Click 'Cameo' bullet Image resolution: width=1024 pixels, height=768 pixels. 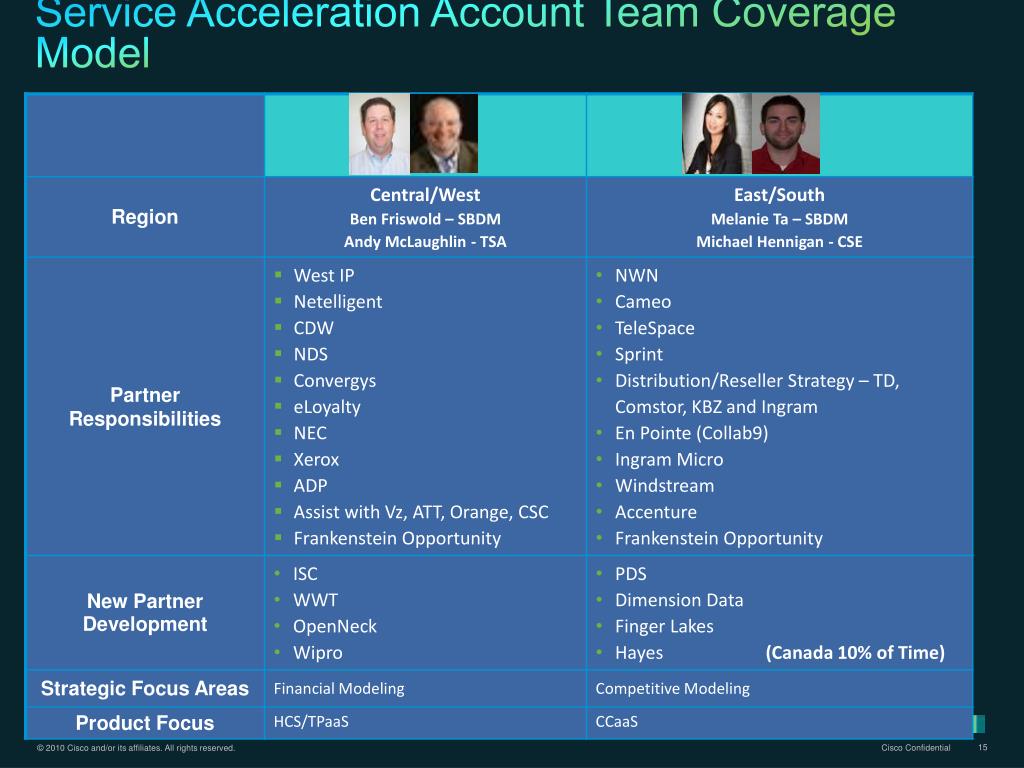click(643, 302)
